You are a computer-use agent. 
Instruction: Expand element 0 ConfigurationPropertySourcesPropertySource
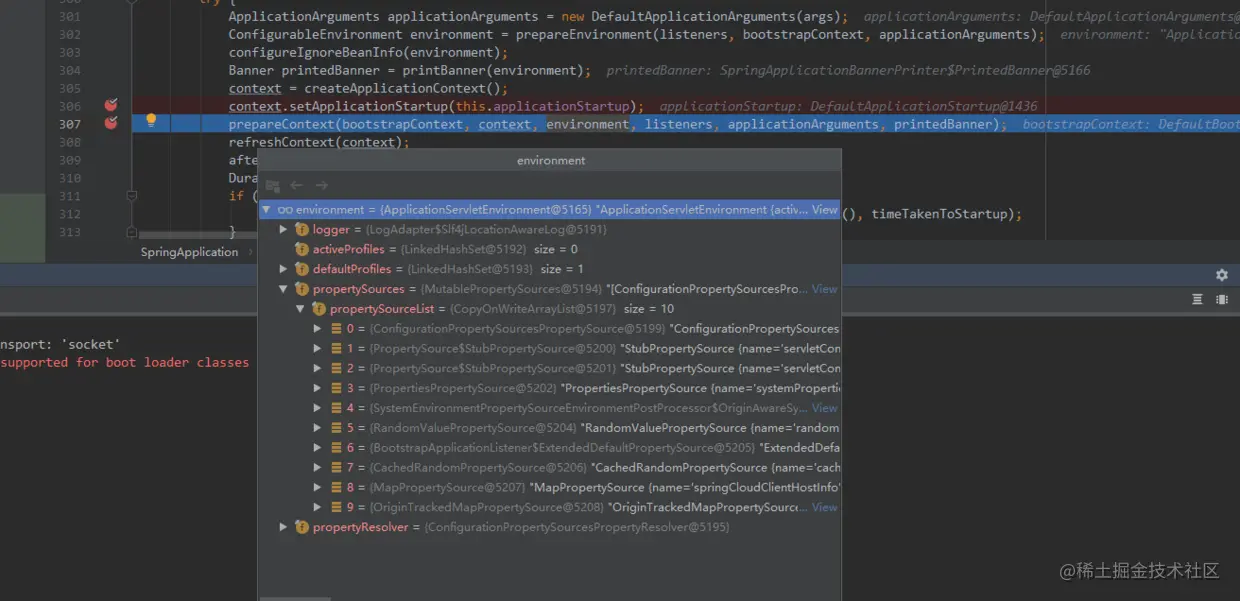(318, 329)
